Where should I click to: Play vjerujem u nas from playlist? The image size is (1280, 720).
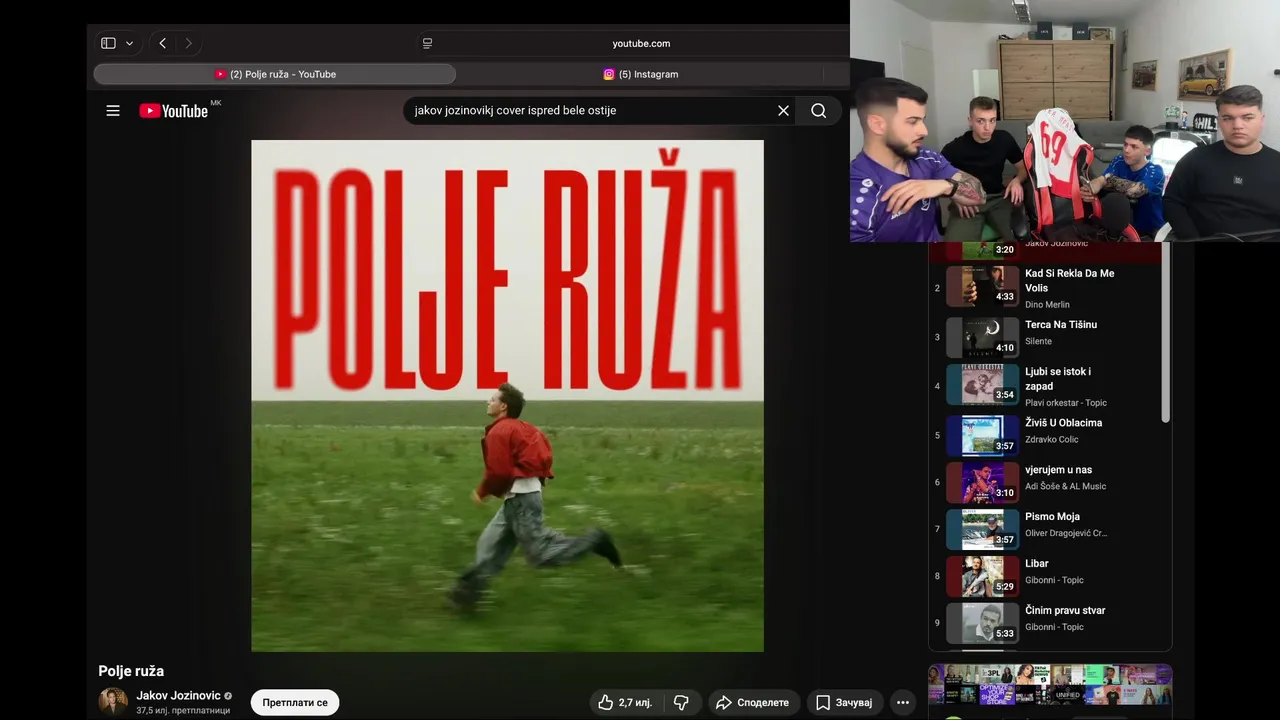(x=1058, y=470)
